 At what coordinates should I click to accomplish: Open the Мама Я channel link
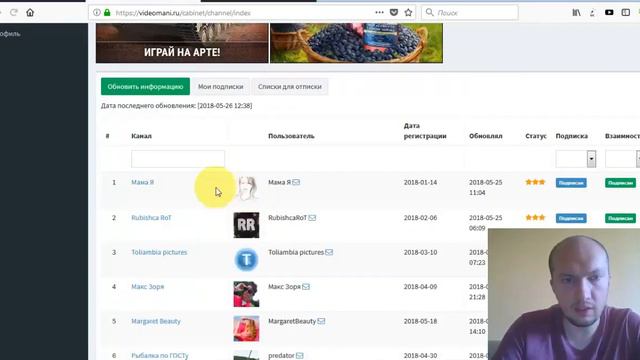pos(142,182)
